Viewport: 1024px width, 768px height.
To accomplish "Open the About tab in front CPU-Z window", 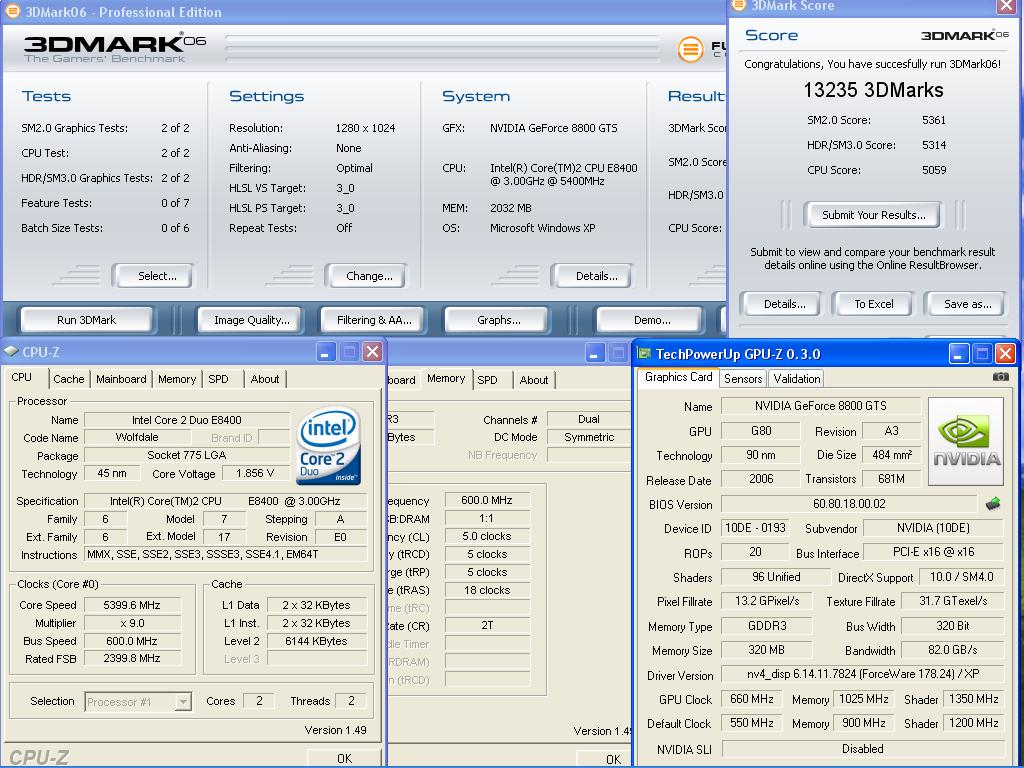I will pos(264,379).
